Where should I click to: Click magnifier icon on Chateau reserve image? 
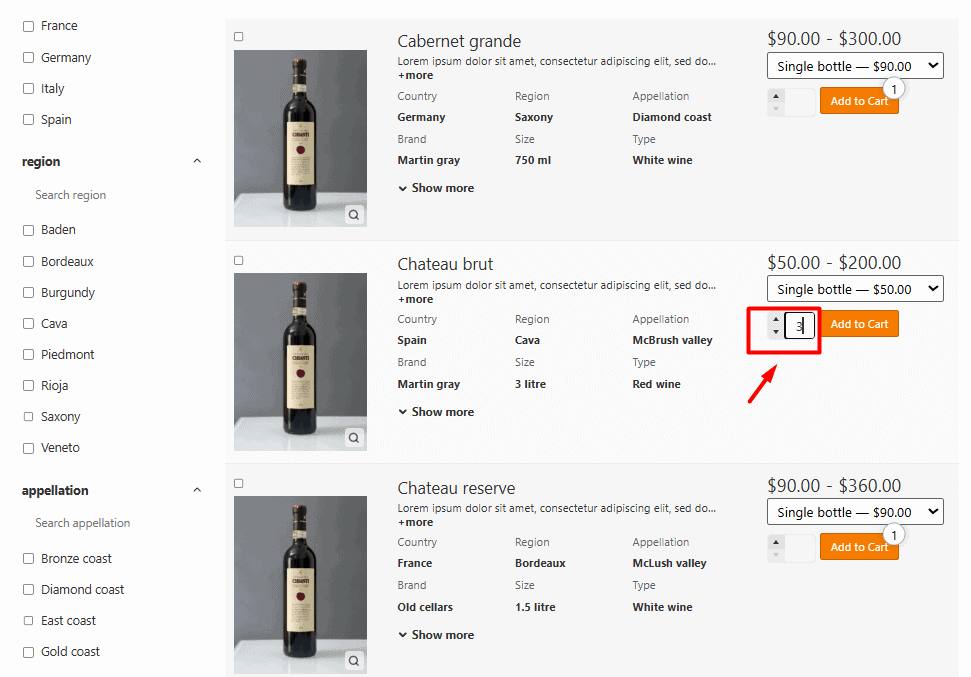coord(354,660)
